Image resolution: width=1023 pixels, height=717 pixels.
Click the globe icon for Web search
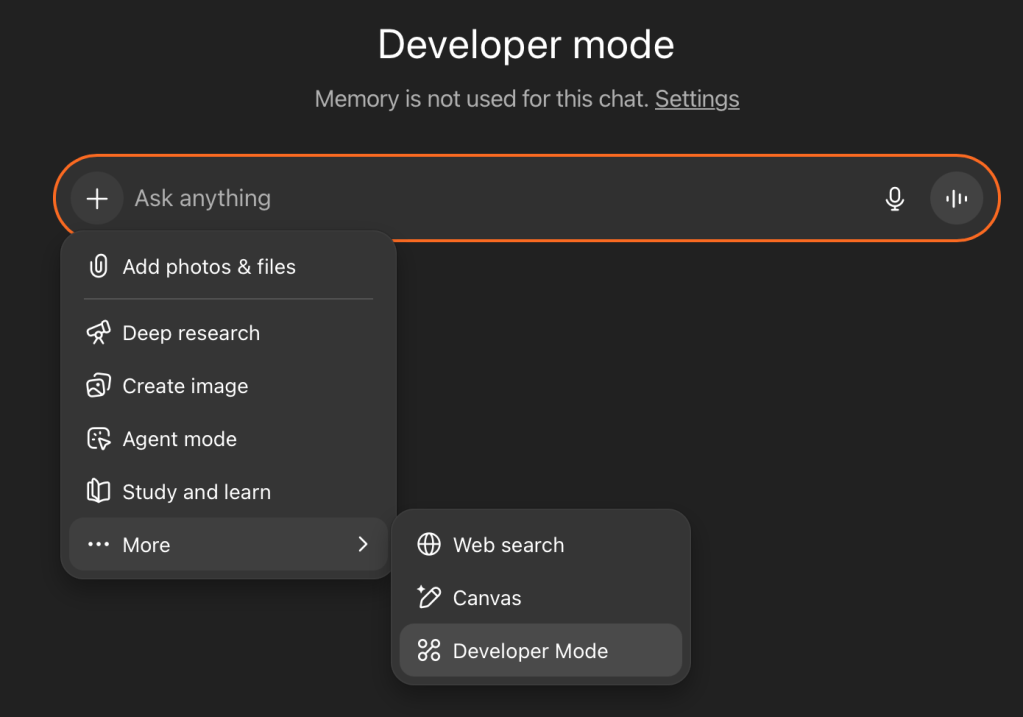coord(429,545)
